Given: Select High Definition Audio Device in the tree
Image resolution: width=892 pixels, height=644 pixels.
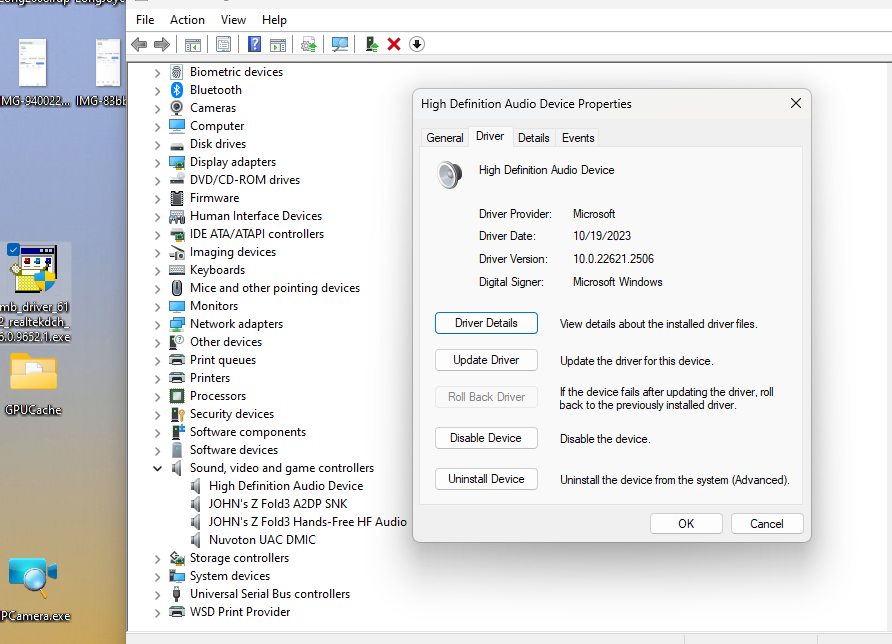Looking at the screenshot, I should pos(286,486).
